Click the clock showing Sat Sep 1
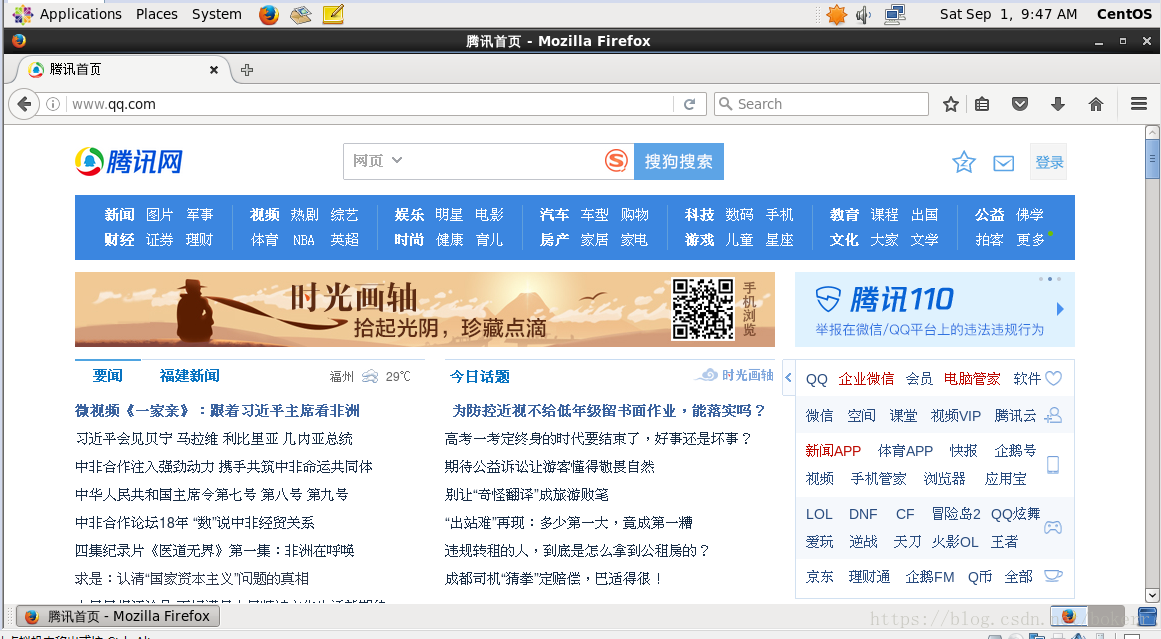 click(x=1008, y=14)
